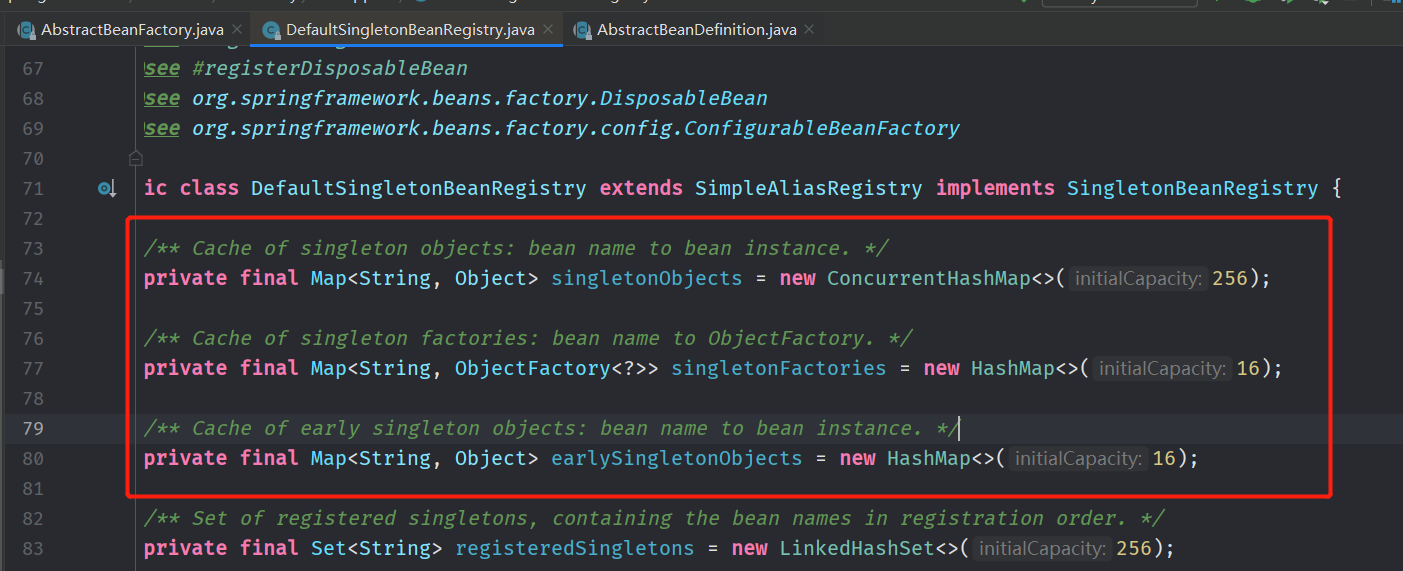Screen dimensions: 1403x571
Task: Open org.springframework.beans.factory.DisposableBean reference
Action: click(x=480, y=98)
